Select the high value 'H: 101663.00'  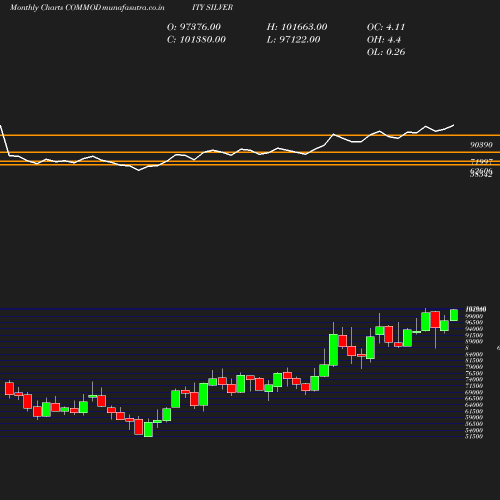click(x=297, y=27)
